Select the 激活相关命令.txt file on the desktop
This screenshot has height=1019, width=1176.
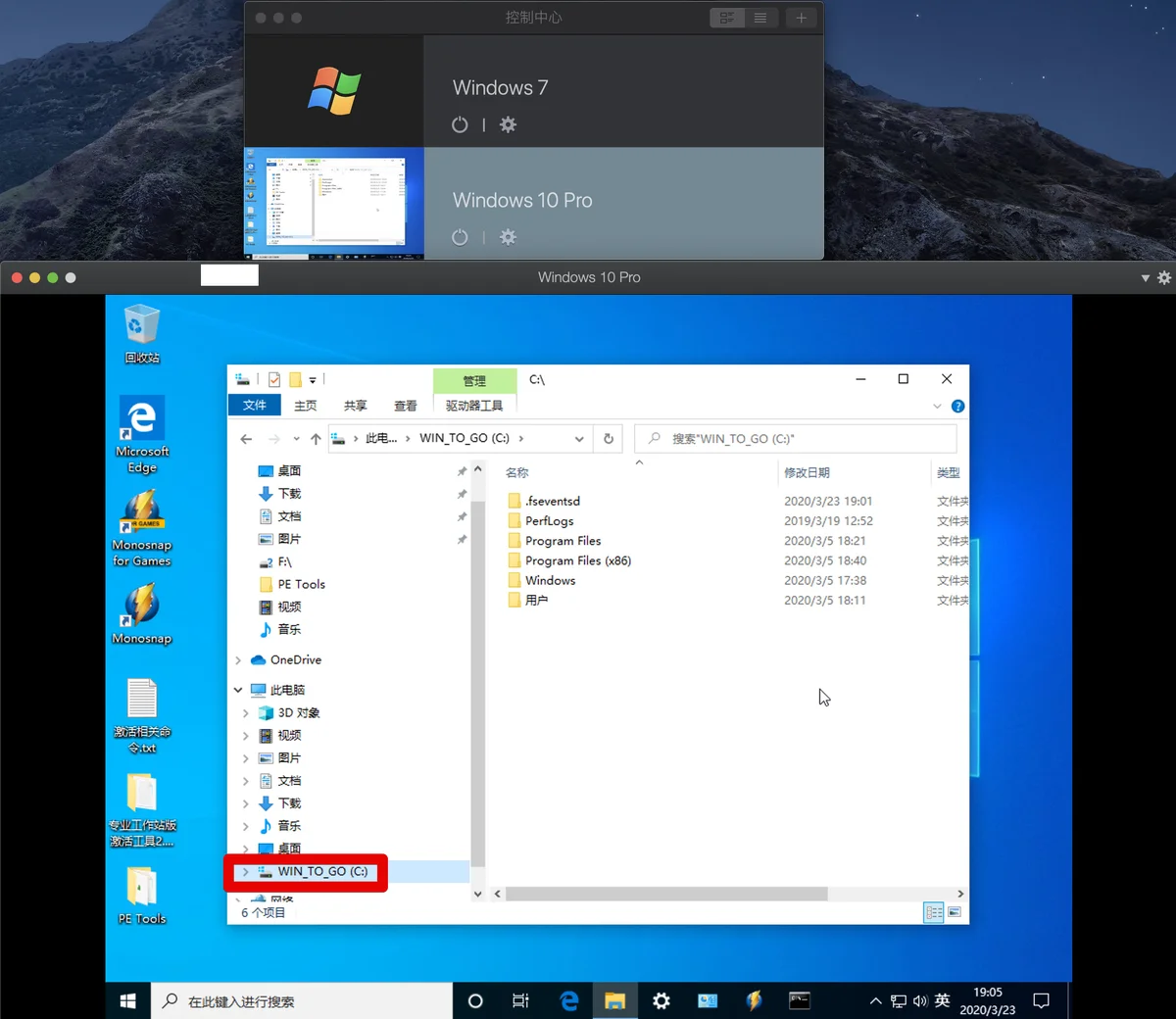pyautogui.click(x=142, y=716)
